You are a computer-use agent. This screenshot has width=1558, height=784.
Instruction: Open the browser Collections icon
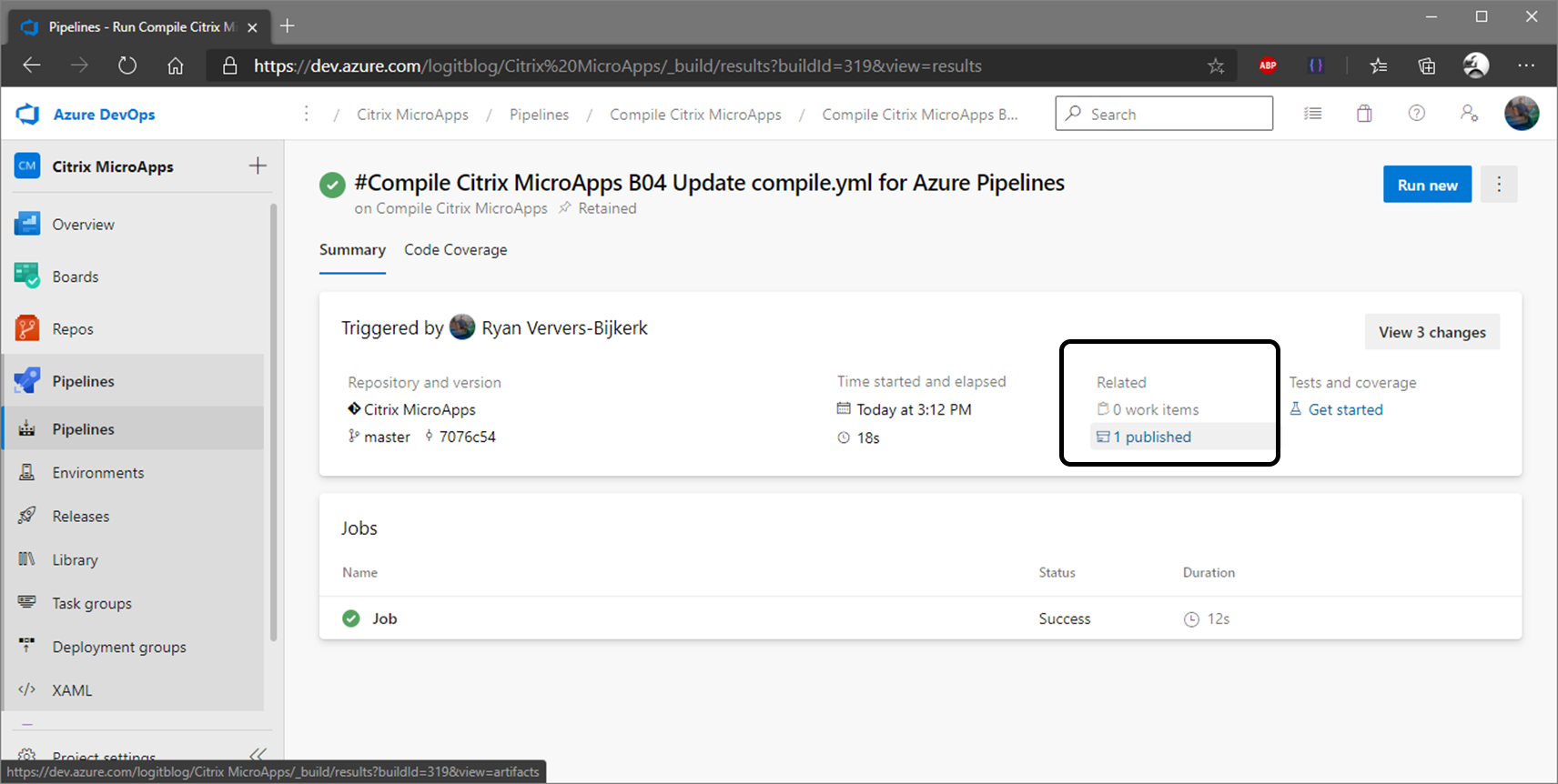coord(1427,65)
